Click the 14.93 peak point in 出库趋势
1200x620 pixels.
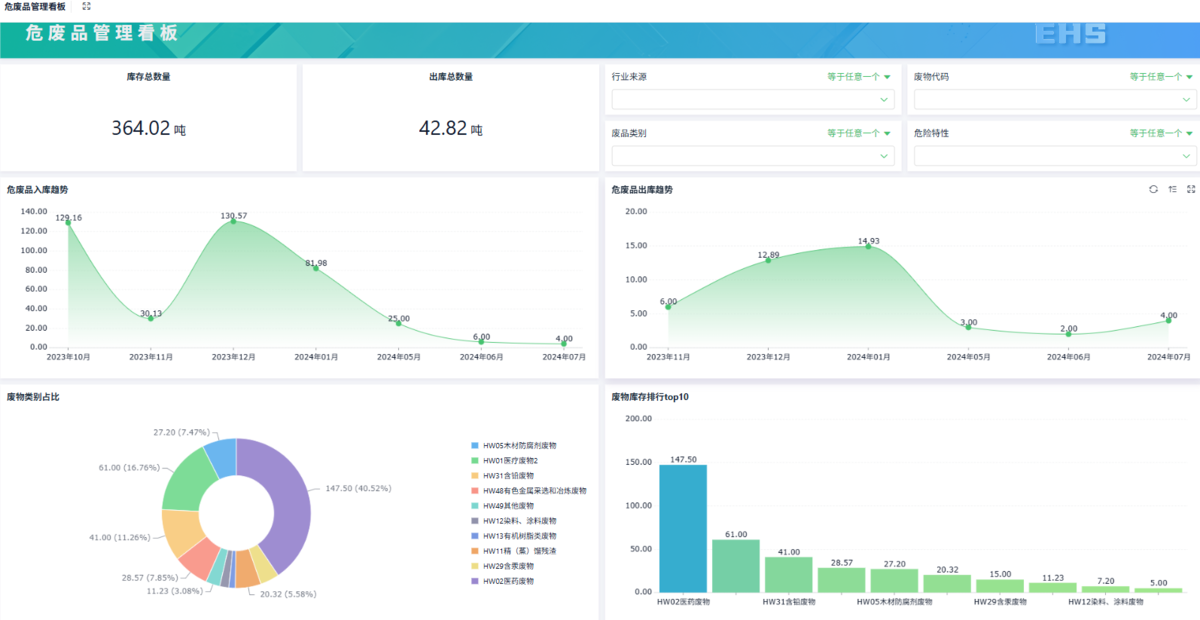(x=868, y=246)
